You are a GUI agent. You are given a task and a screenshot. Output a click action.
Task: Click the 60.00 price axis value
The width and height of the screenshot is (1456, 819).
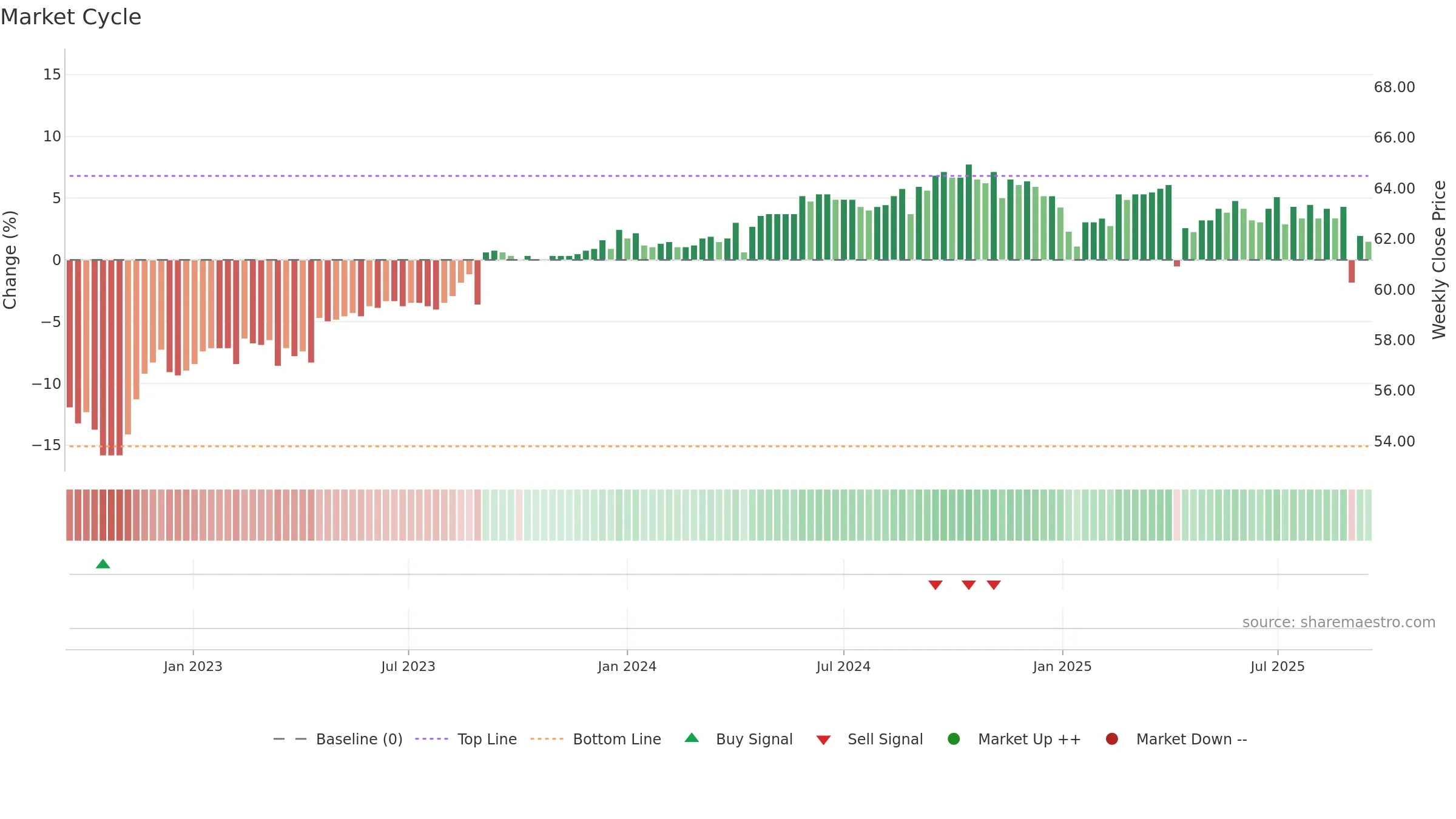tap(1394, 290)
